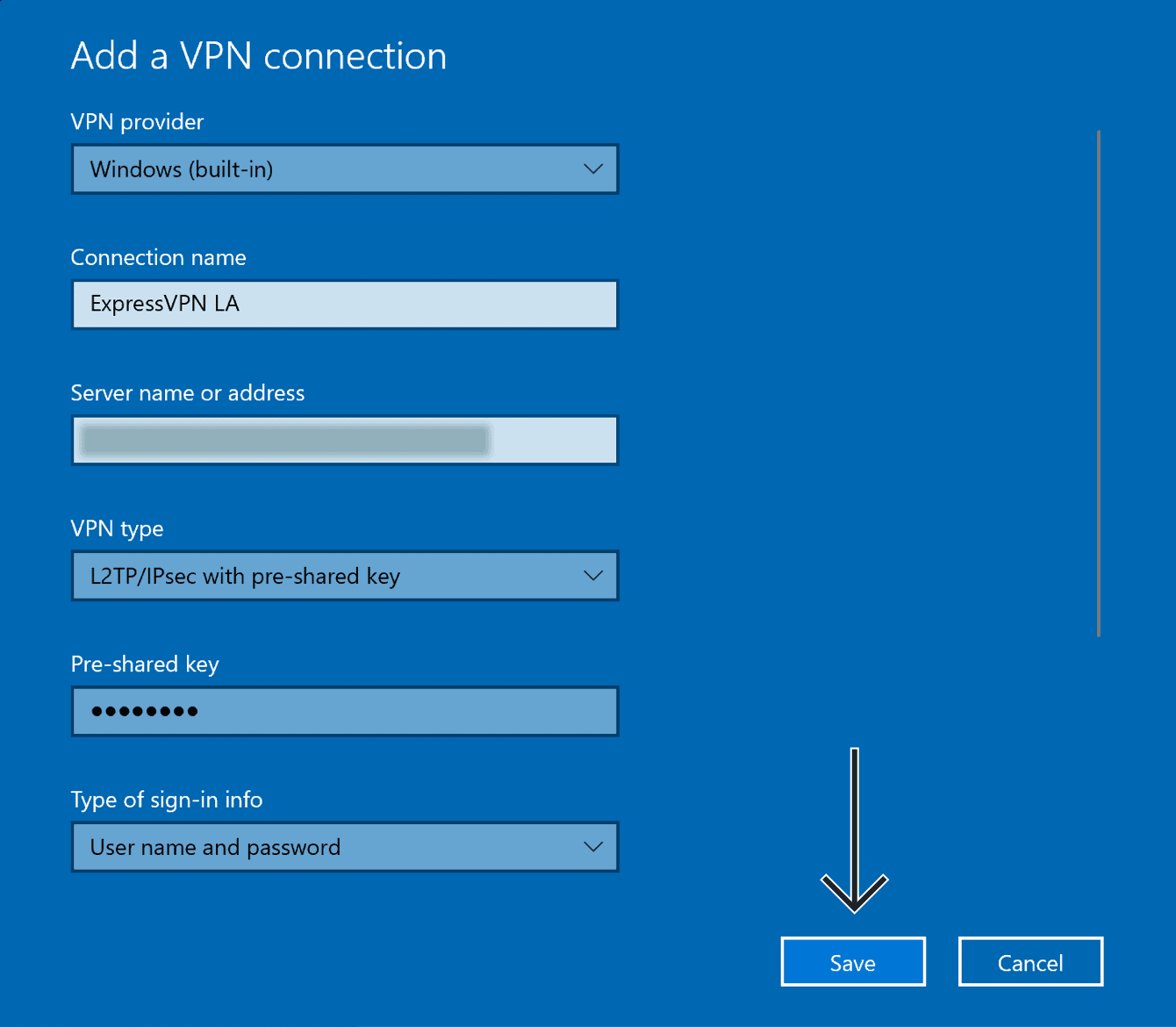Click the vertical scrollbar of the form
The height and width of the screenshot is (1027, 1176).
click(1098, 384)
